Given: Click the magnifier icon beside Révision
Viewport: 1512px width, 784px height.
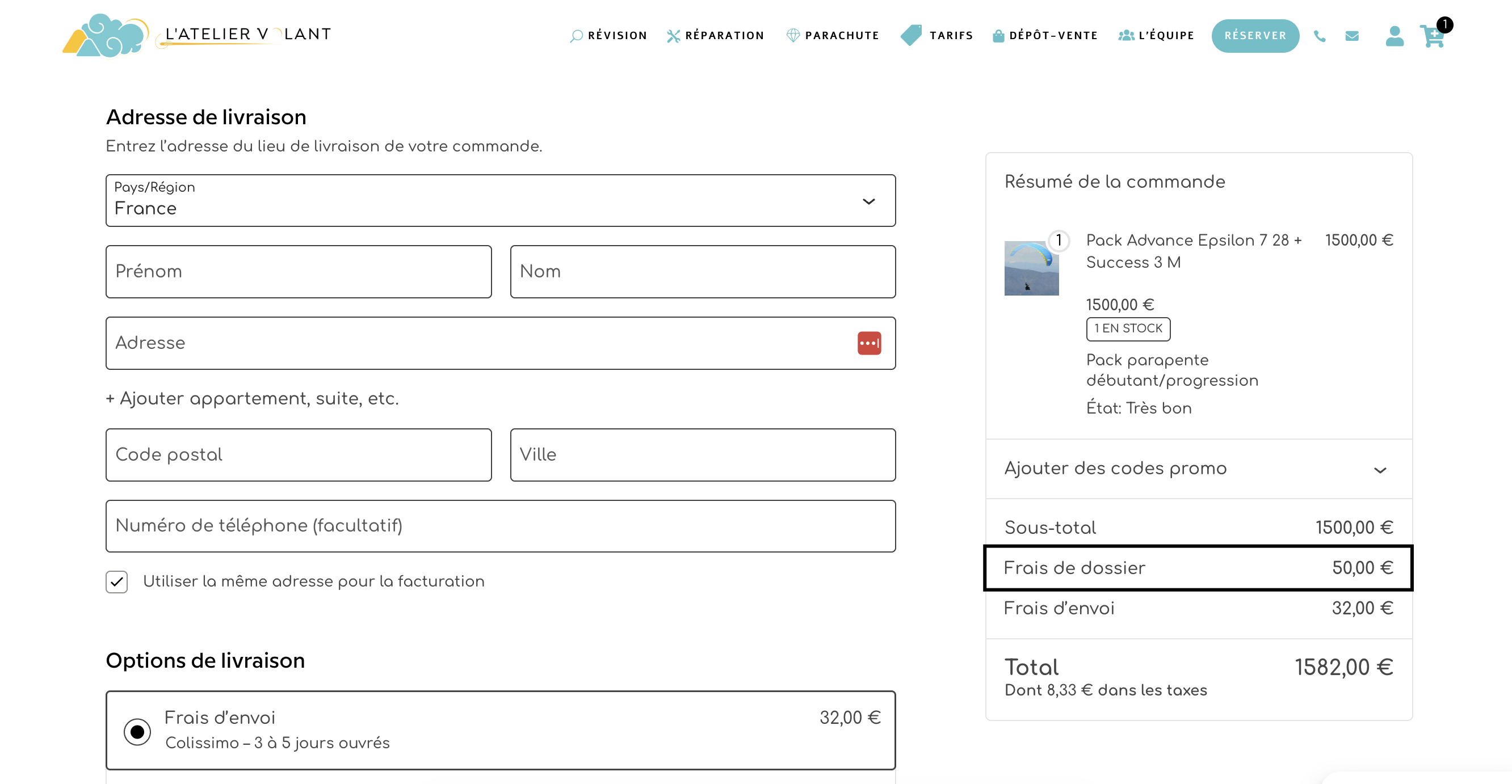Looking at the screenshot, I should coord(577,36).
